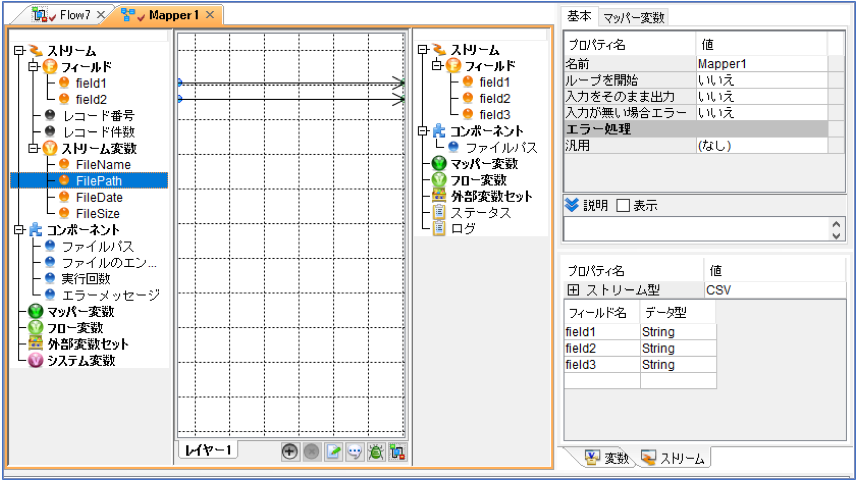Screen dimensions: 857x480
Task: Click the Mapper1 tab icon
Action: (128, 15)
